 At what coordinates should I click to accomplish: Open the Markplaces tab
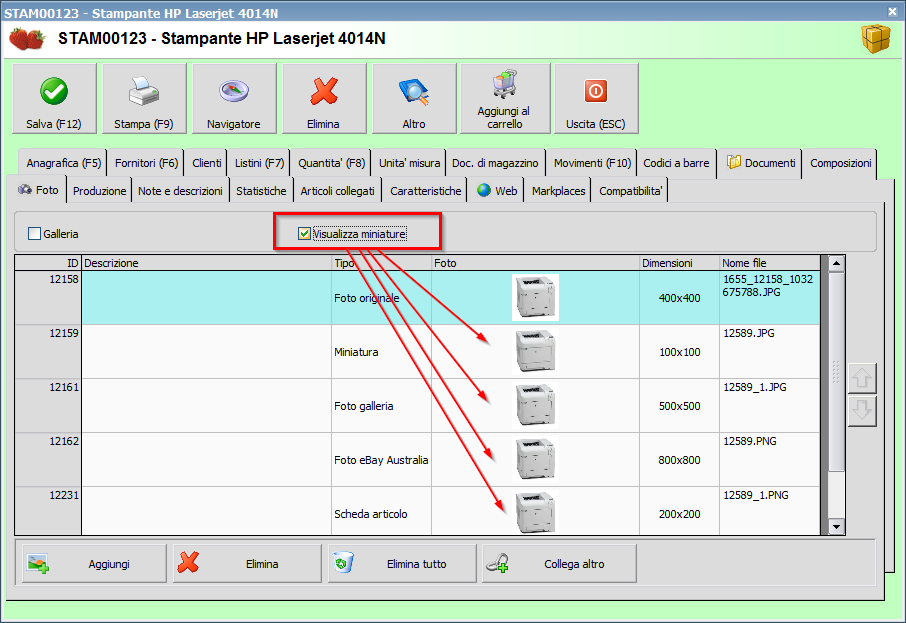point(559,191)
